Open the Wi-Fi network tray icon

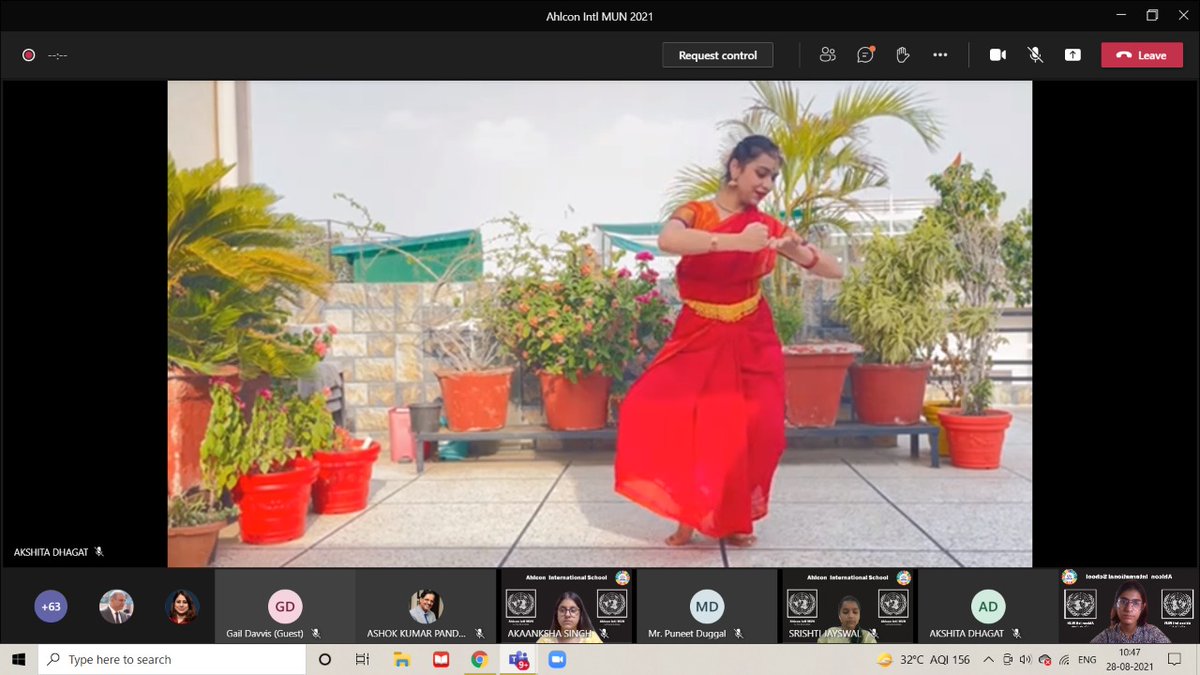tap(1063, 659)
